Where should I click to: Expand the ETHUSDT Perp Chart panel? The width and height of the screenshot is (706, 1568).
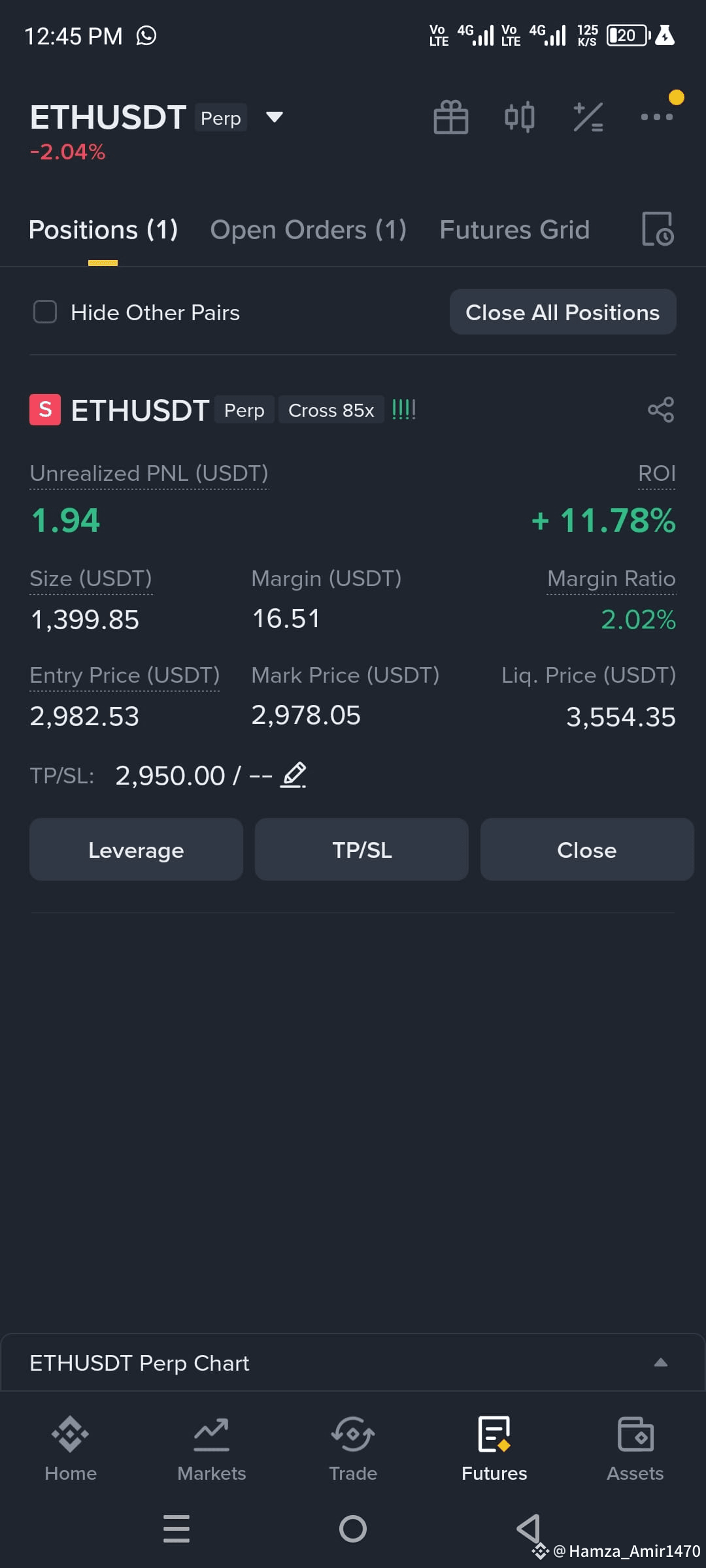click(x=353, y=1363)
